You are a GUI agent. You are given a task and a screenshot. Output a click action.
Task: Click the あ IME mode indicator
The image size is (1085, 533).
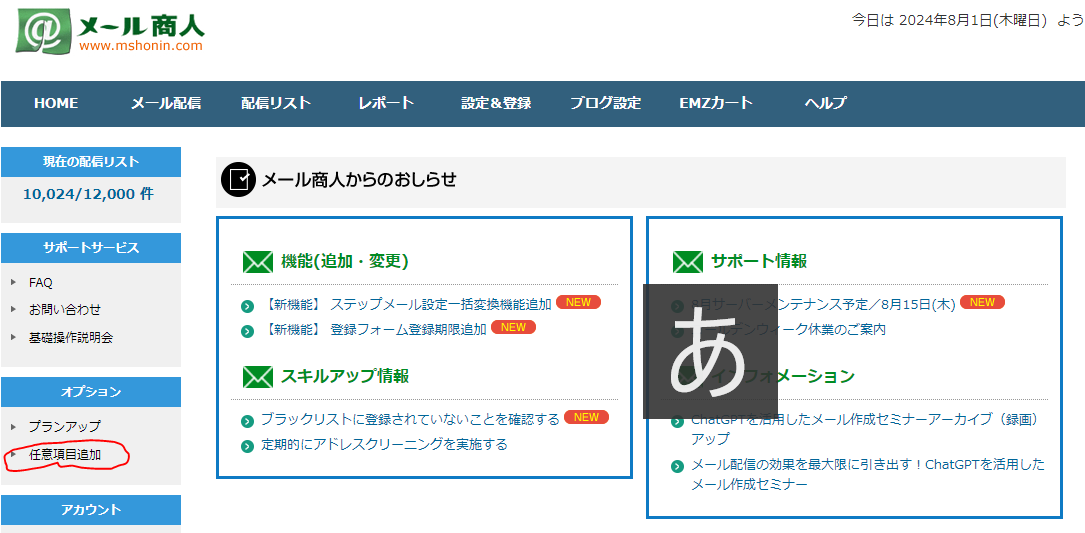click(x=710, y=352)
